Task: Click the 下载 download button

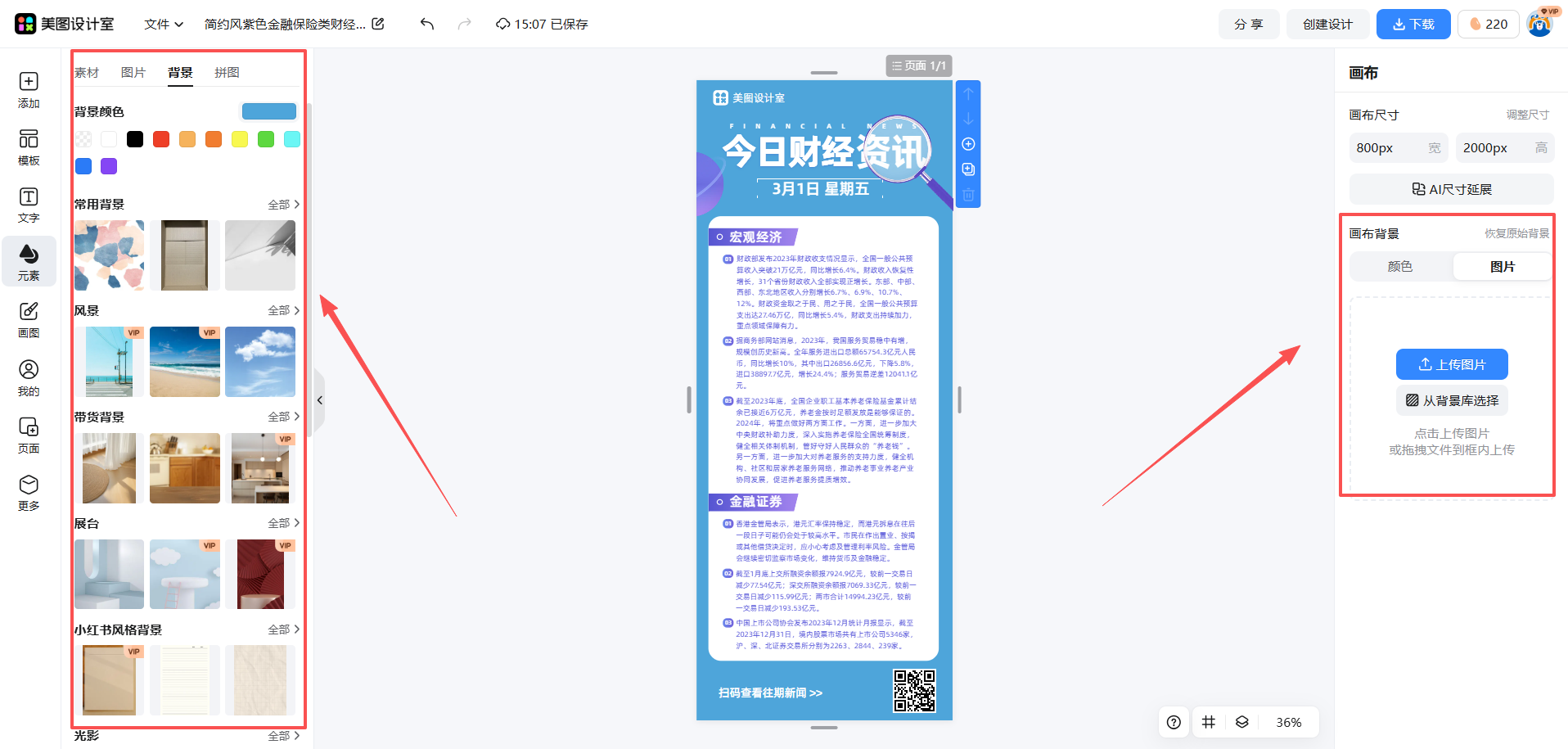Action: click(1413, 25)
